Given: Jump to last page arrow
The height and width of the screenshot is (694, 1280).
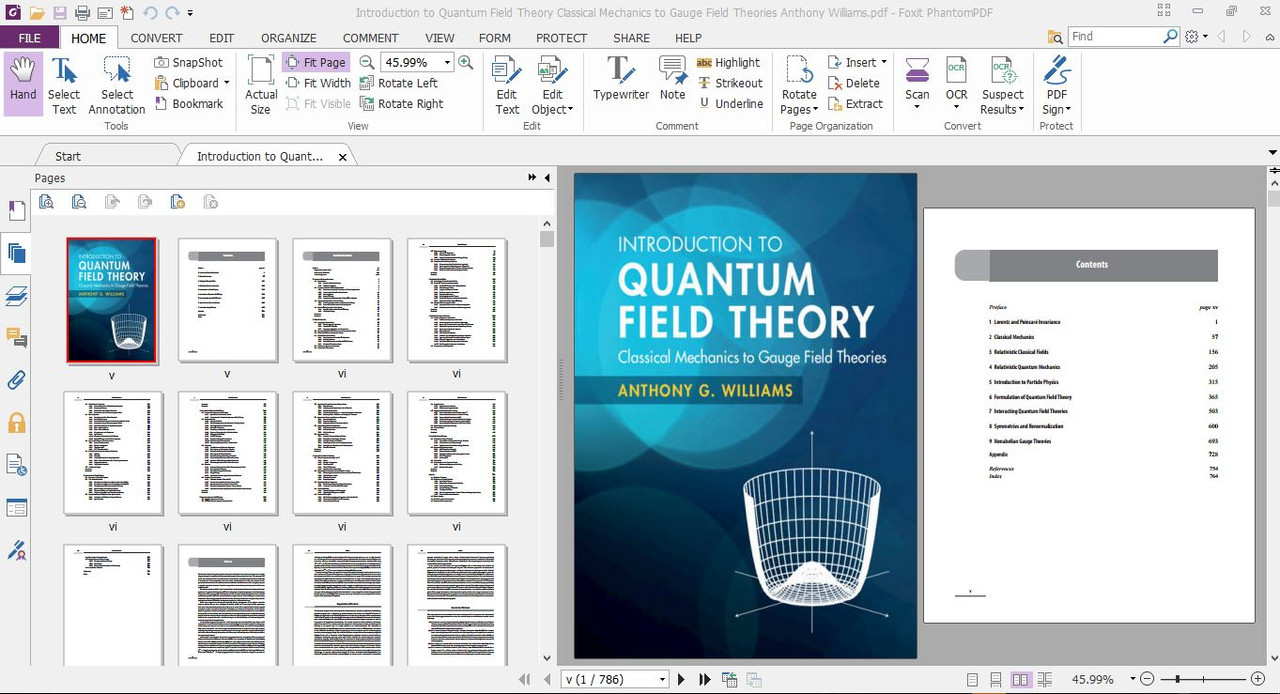Looking at the screenshot, I should [704, 679].
